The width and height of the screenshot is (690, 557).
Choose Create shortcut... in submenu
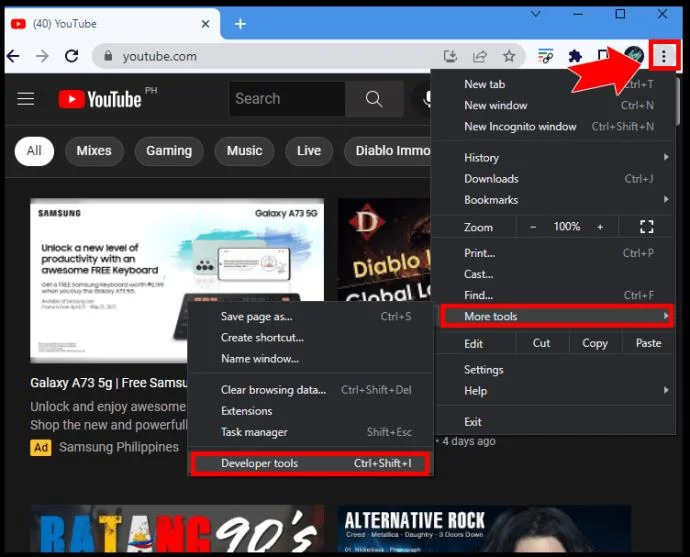[311, 337]
